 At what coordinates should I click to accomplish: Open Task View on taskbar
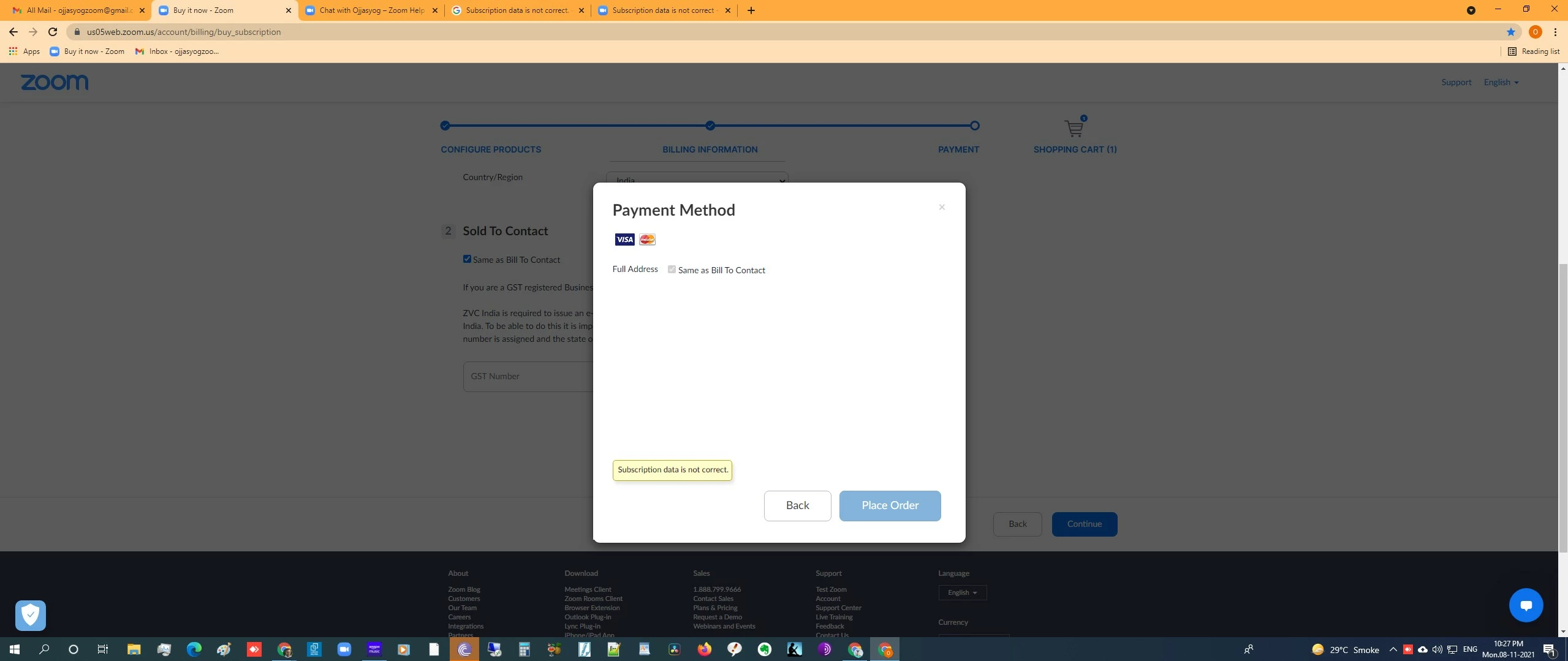[103, 649]
